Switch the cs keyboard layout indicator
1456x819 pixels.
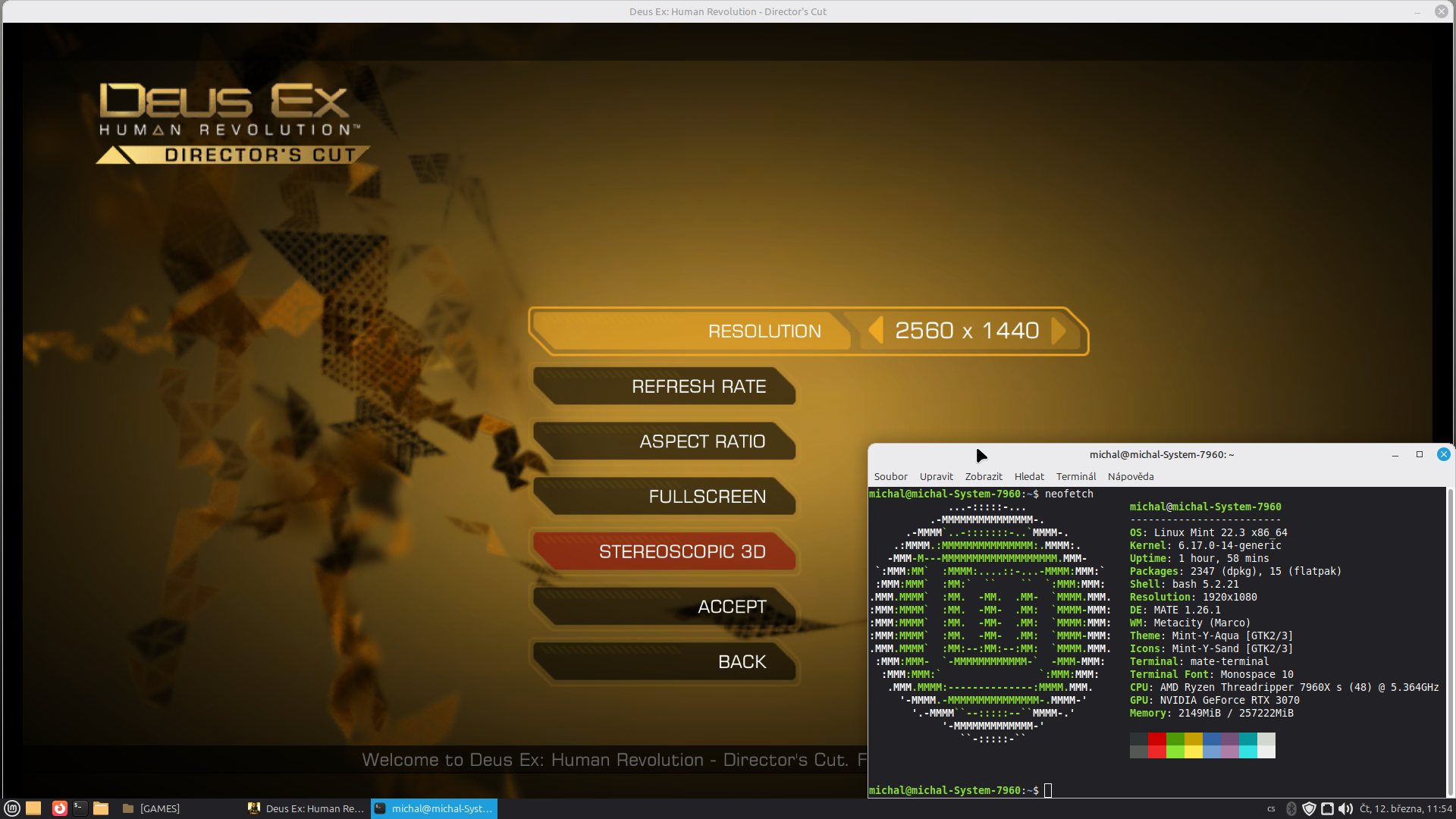click(x=1271, y=808)
